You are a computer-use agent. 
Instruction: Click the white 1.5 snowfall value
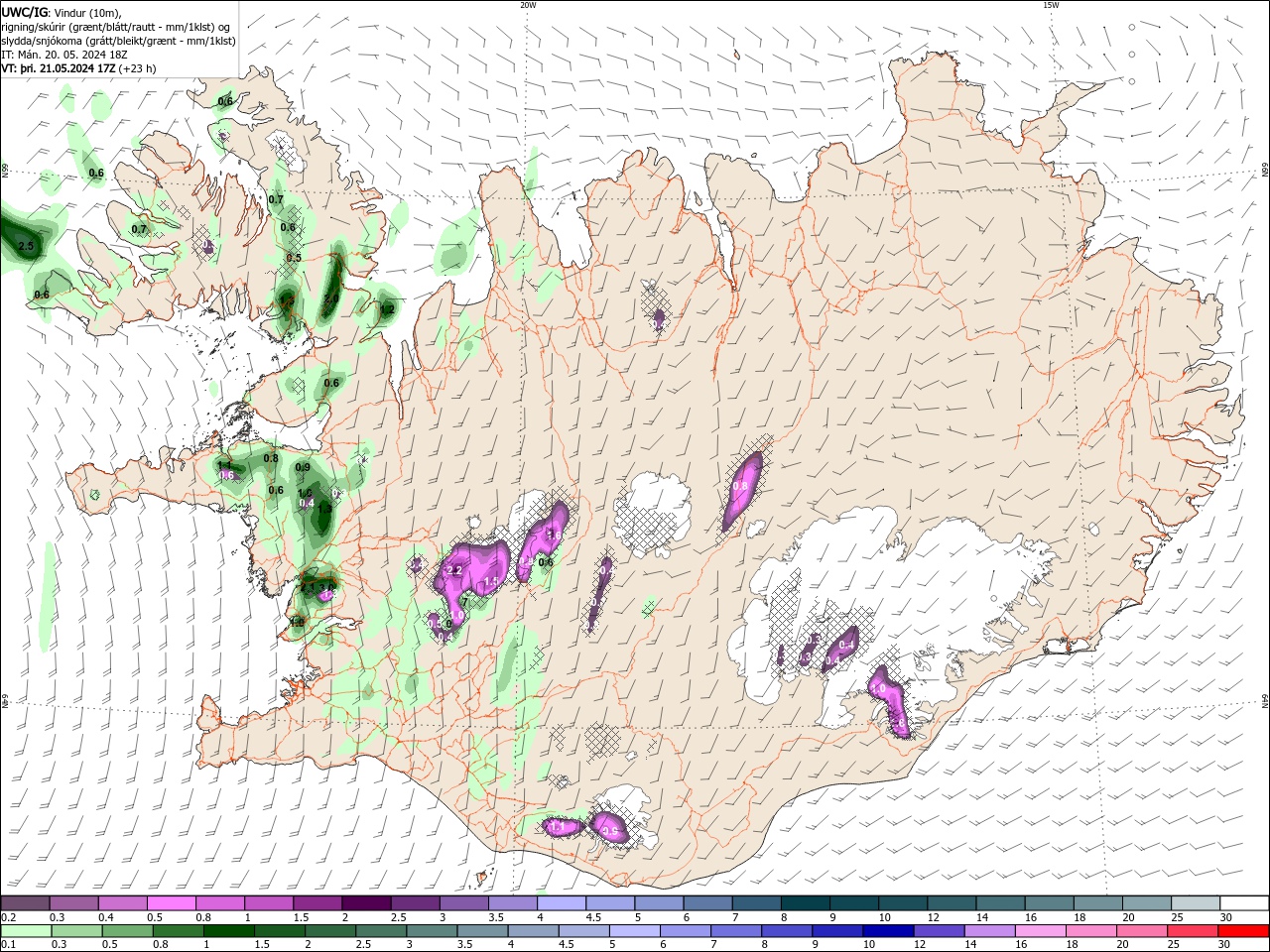click(x=490, y=582)
